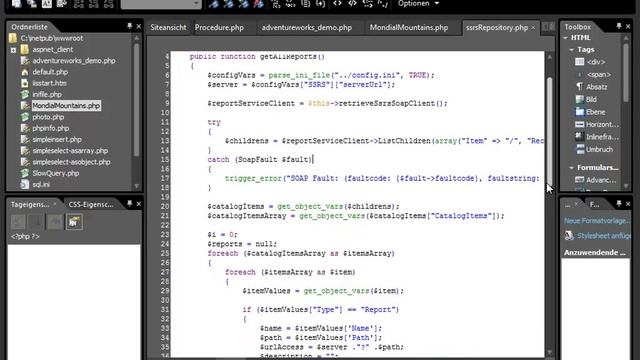The image size is (640, 360).
Task: Click the '$reports = null;' code line
Action: pyautogui.click(x=242, y=244)
